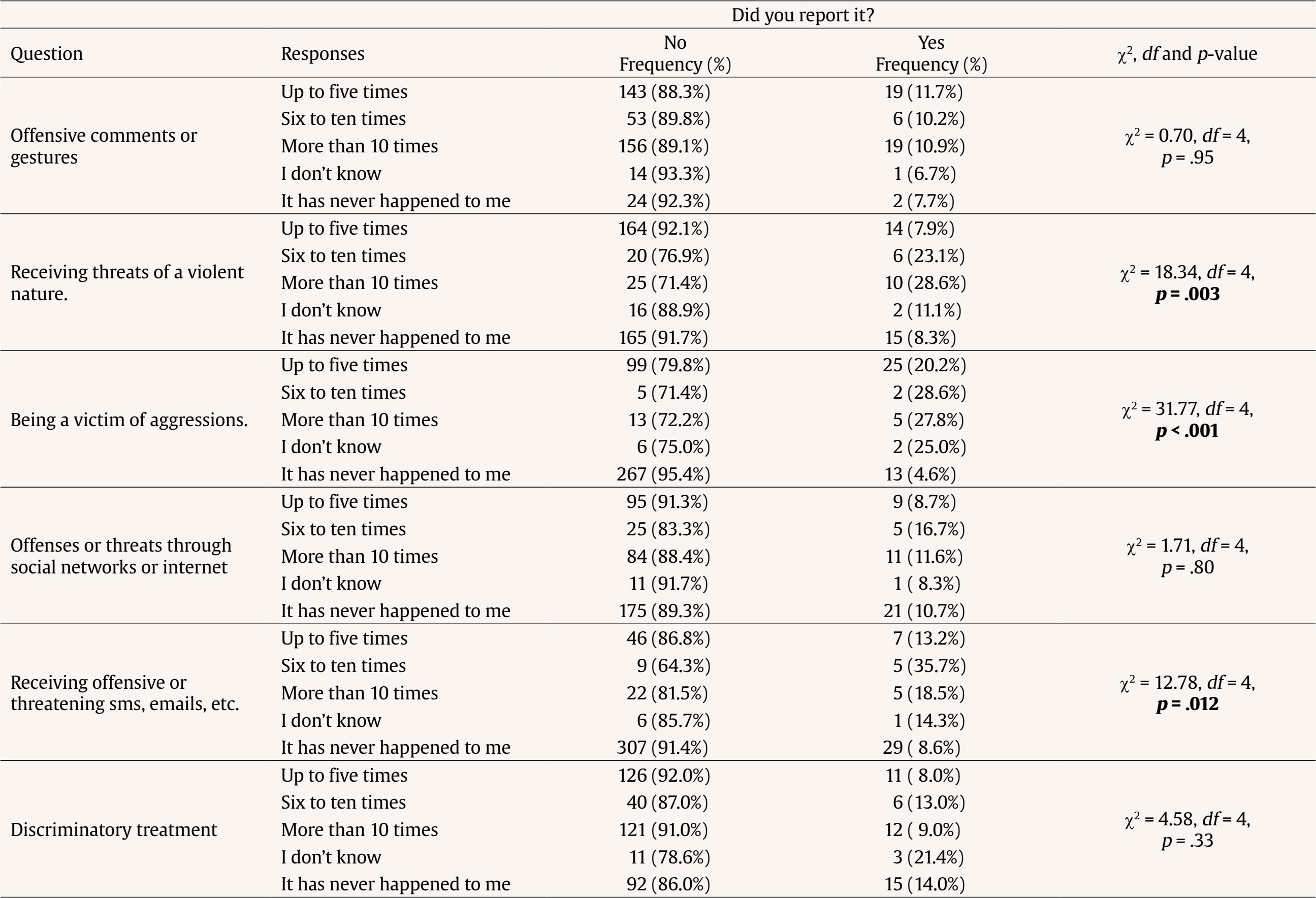
Task: Click the 'Did you report it?' header
Action: (803, 15)
